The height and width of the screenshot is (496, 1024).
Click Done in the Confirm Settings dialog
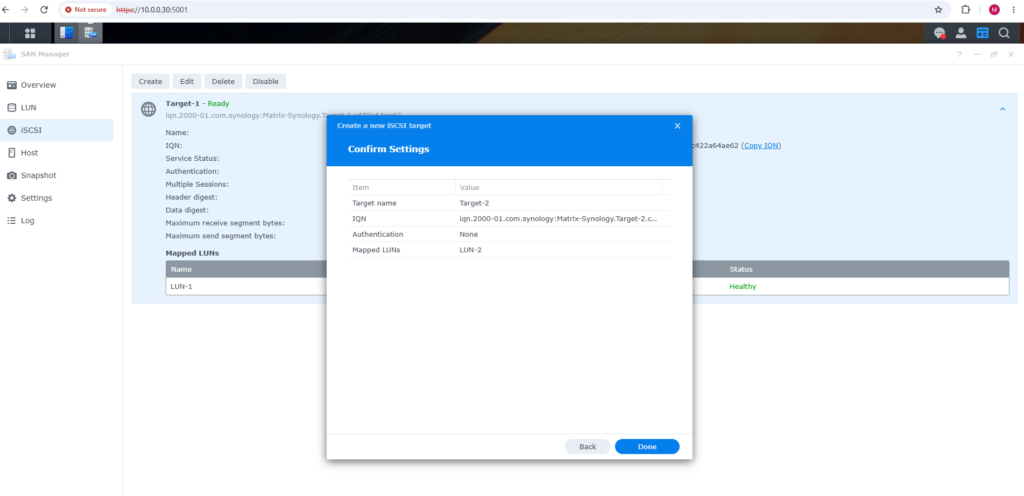[x=647, y=446]
